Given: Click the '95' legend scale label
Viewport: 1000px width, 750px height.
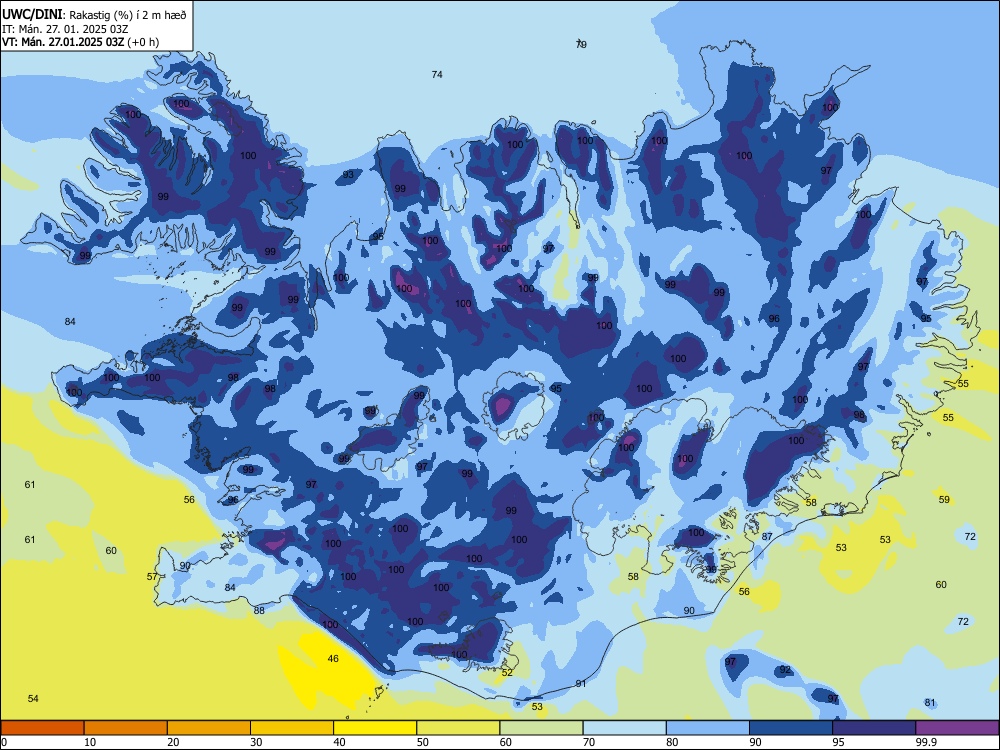Looking at the screenshot, I should (x=838, y=742).
